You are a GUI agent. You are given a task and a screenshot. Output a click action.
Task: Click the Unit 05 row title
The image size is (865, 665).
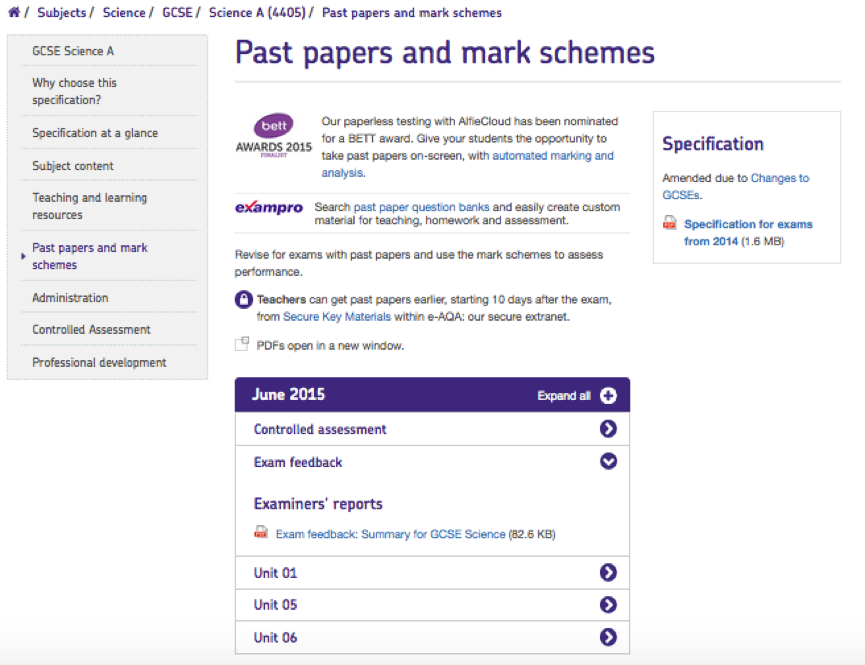point(275,605)
